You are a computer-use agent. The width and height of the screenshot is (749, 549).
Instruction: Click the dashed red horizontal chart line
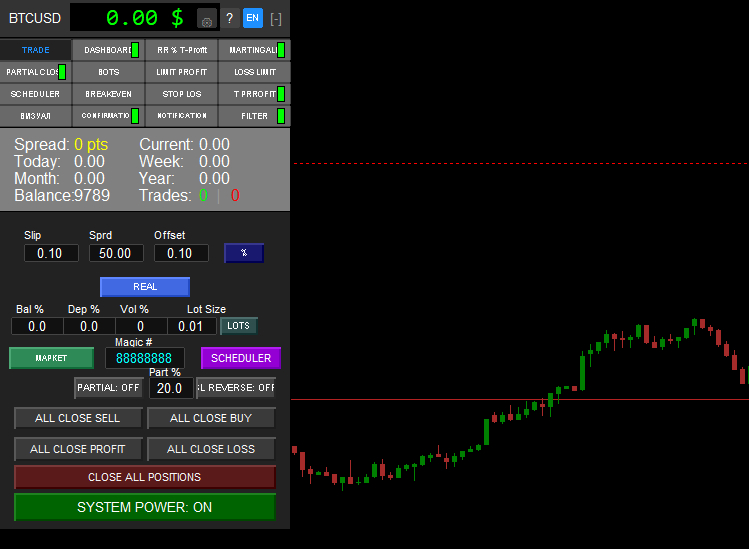click(x=521, y=163)
